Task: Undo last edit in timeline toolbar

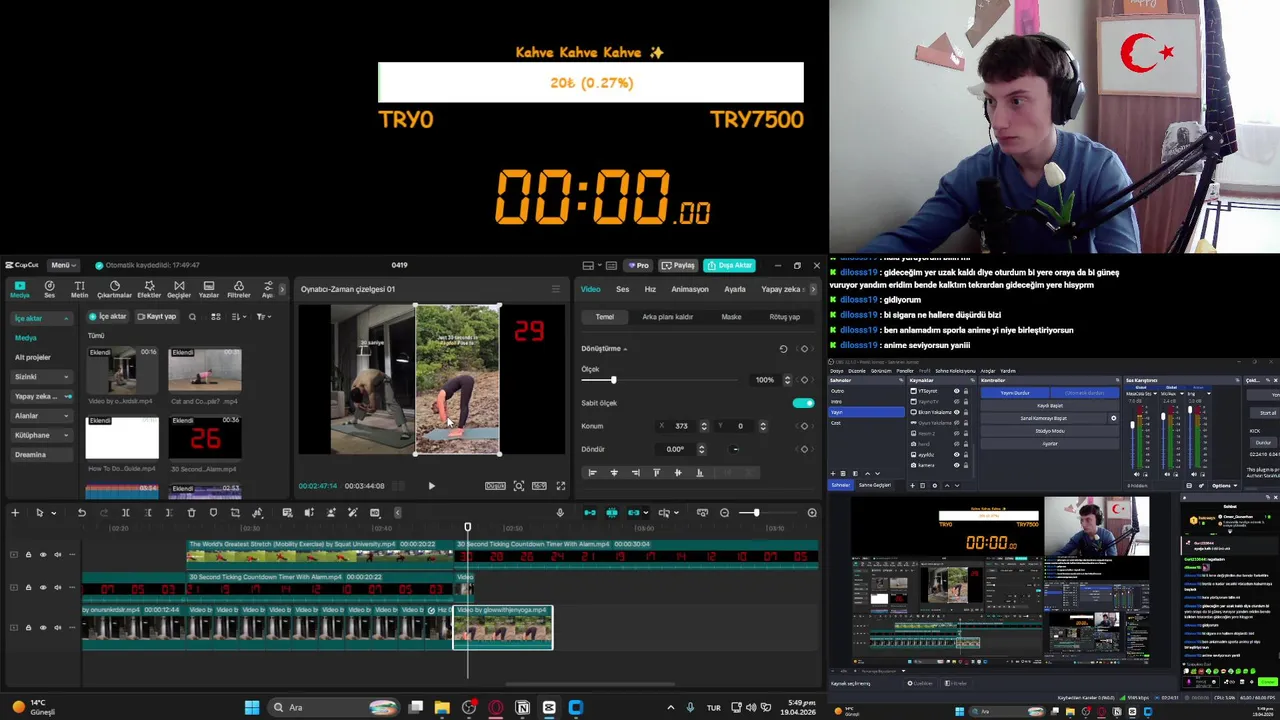Action: [x=82, y=513]
